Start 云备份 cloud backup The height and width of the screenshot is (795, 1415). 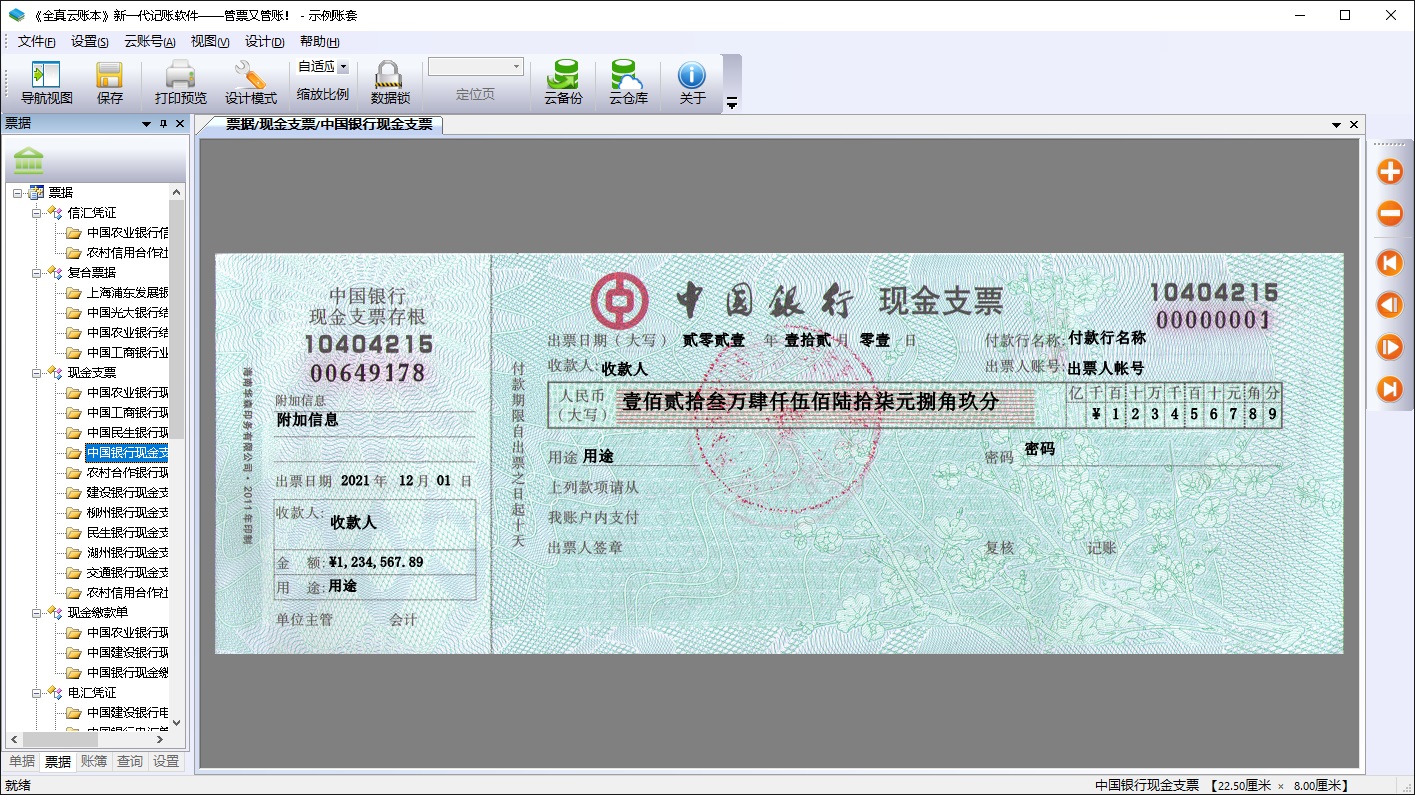[564, 83]
